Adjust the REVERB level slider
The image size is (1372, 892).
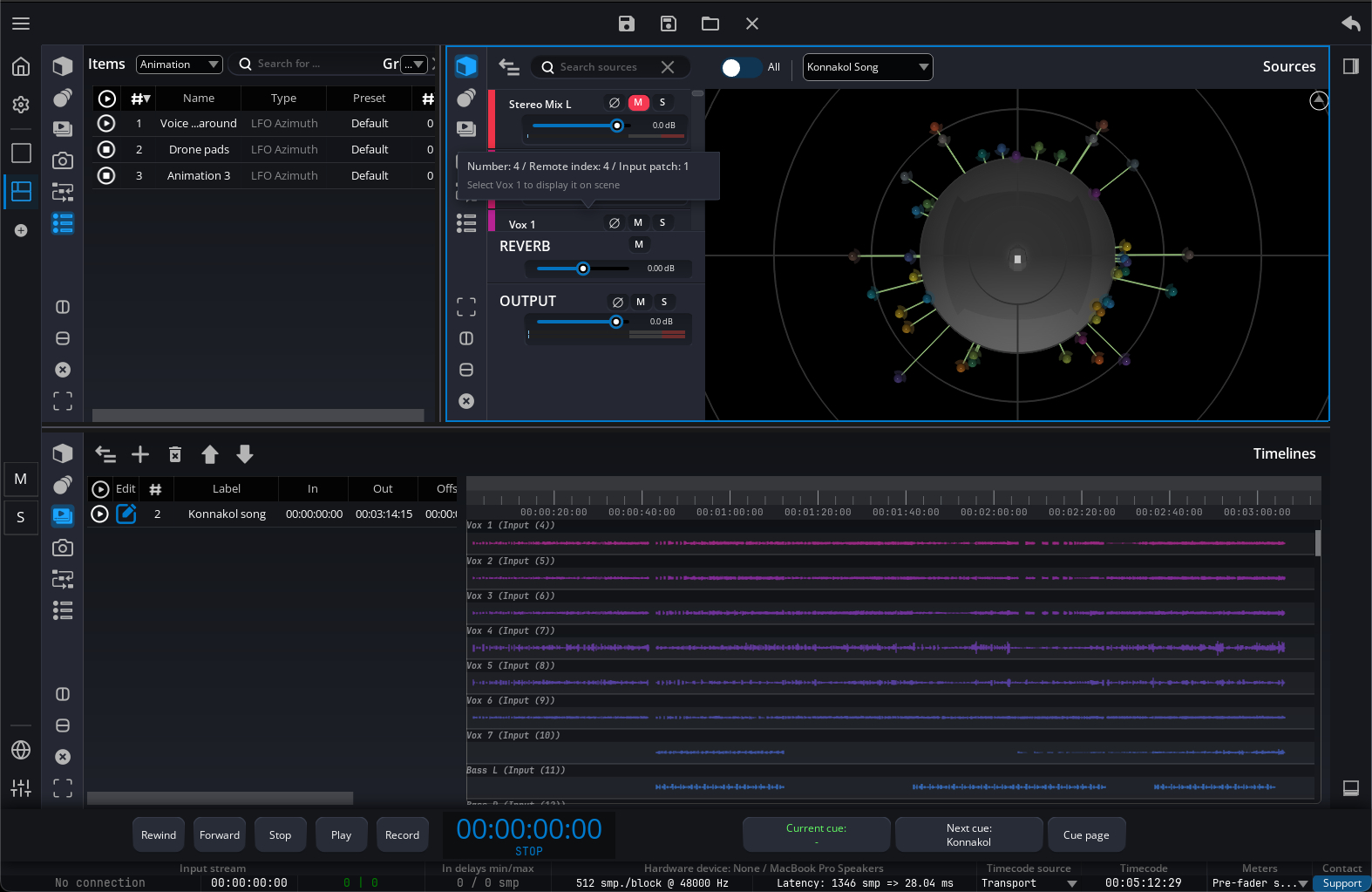(583, 269)
